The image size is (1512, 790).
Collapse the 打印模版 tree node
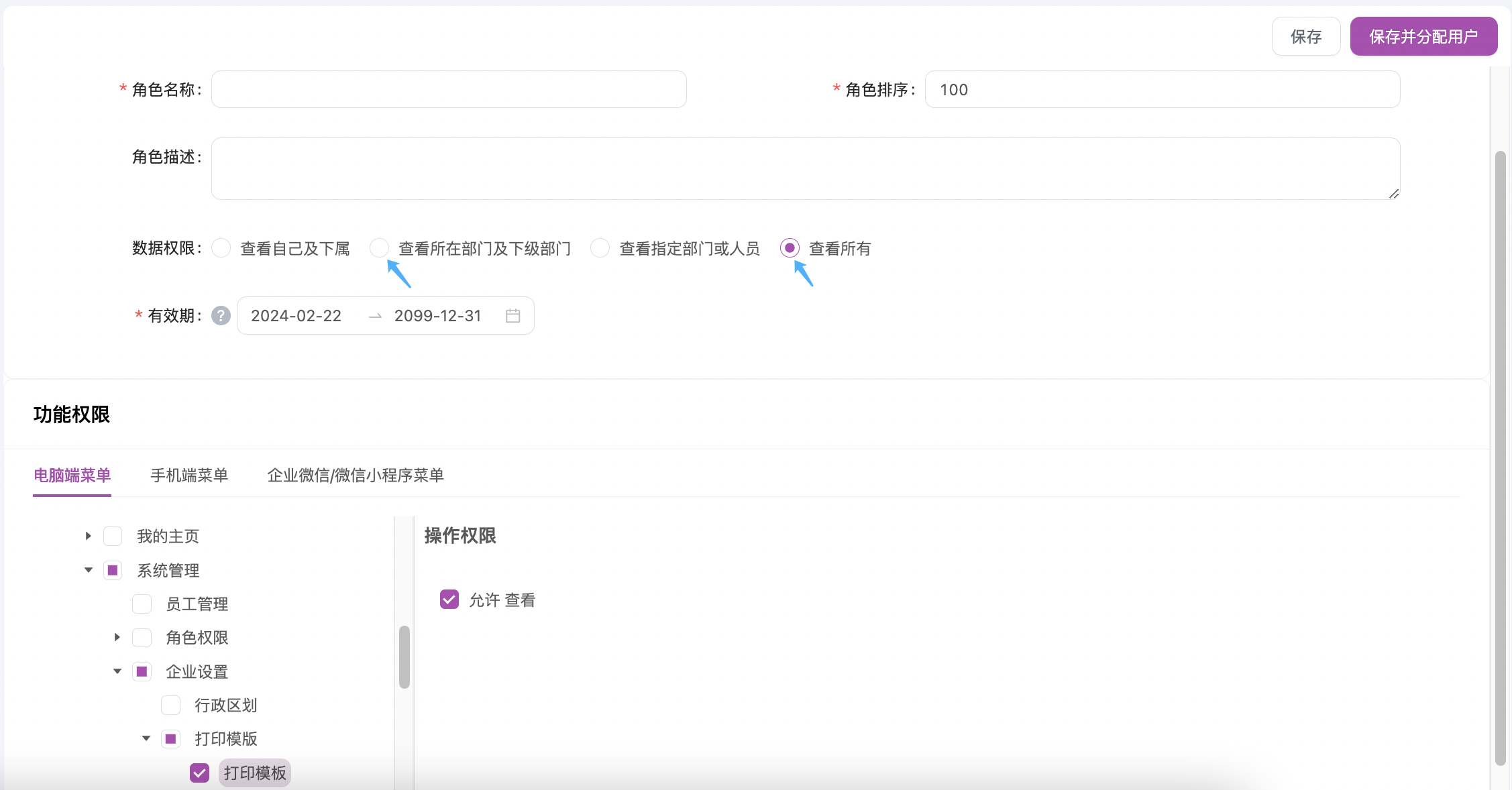point(146,738)
